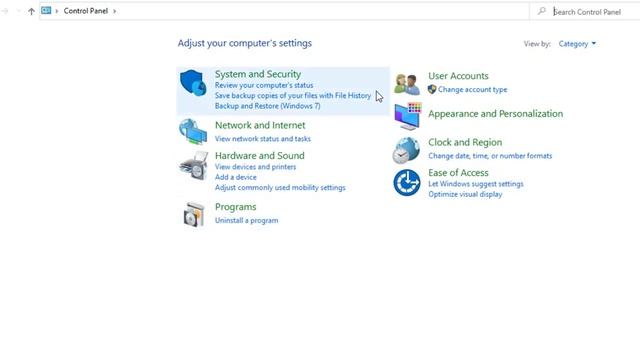Click the Ease of Access icon
This screenshot has width=640, height=360.
tap(407, 182)
